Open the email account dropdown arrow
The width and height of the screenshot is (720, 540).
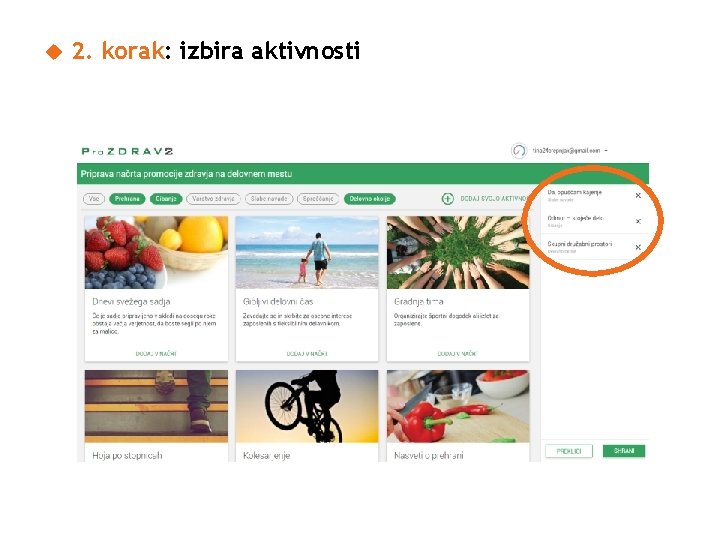pyautogui.click(x=606, y=151)
